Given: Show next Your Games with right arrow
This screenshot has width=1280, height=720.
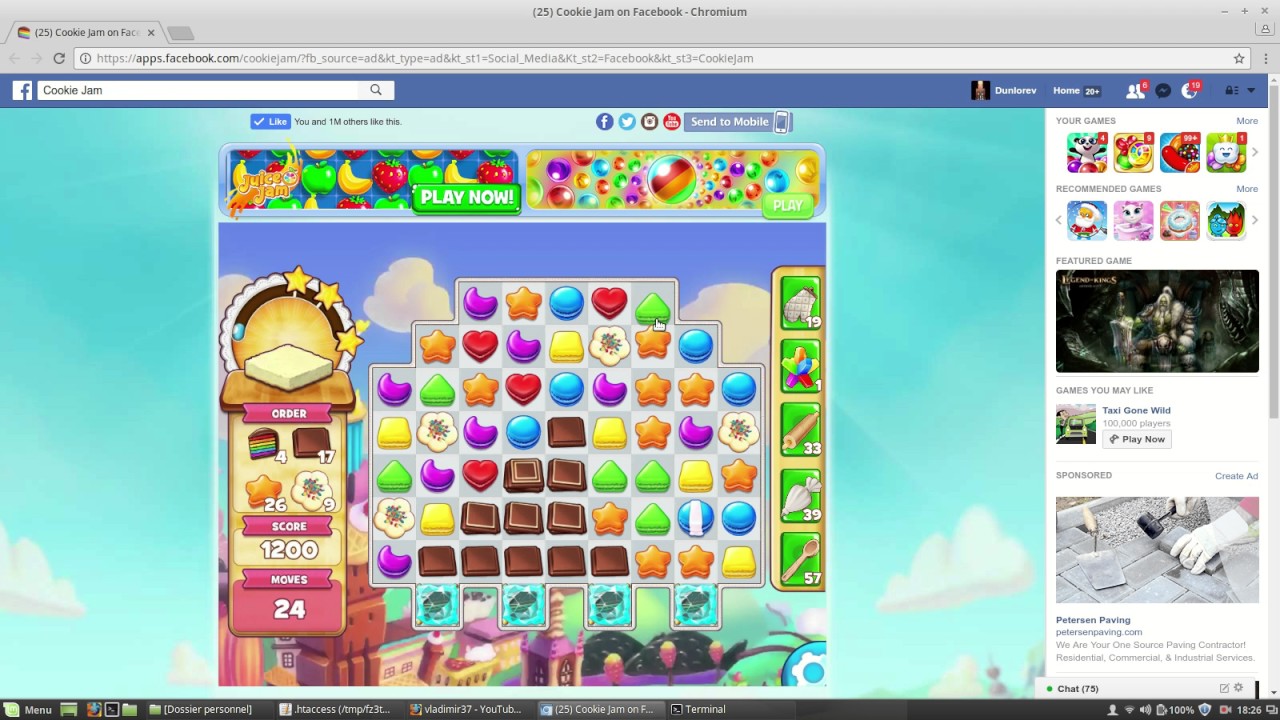Looking at the screenshot, I should click(1255, 153).
